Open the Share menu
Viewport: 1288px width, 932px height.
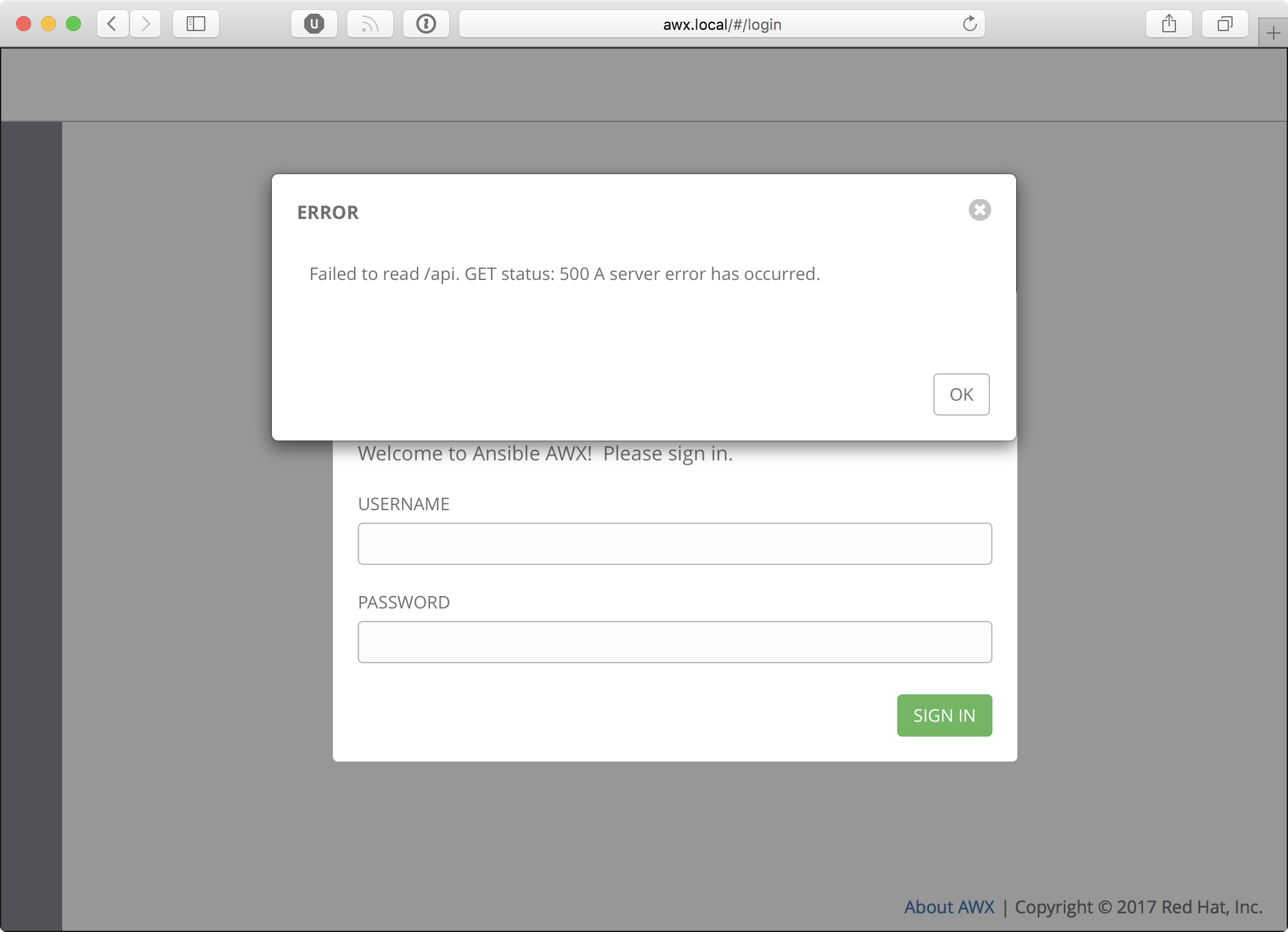point(1168,24)
